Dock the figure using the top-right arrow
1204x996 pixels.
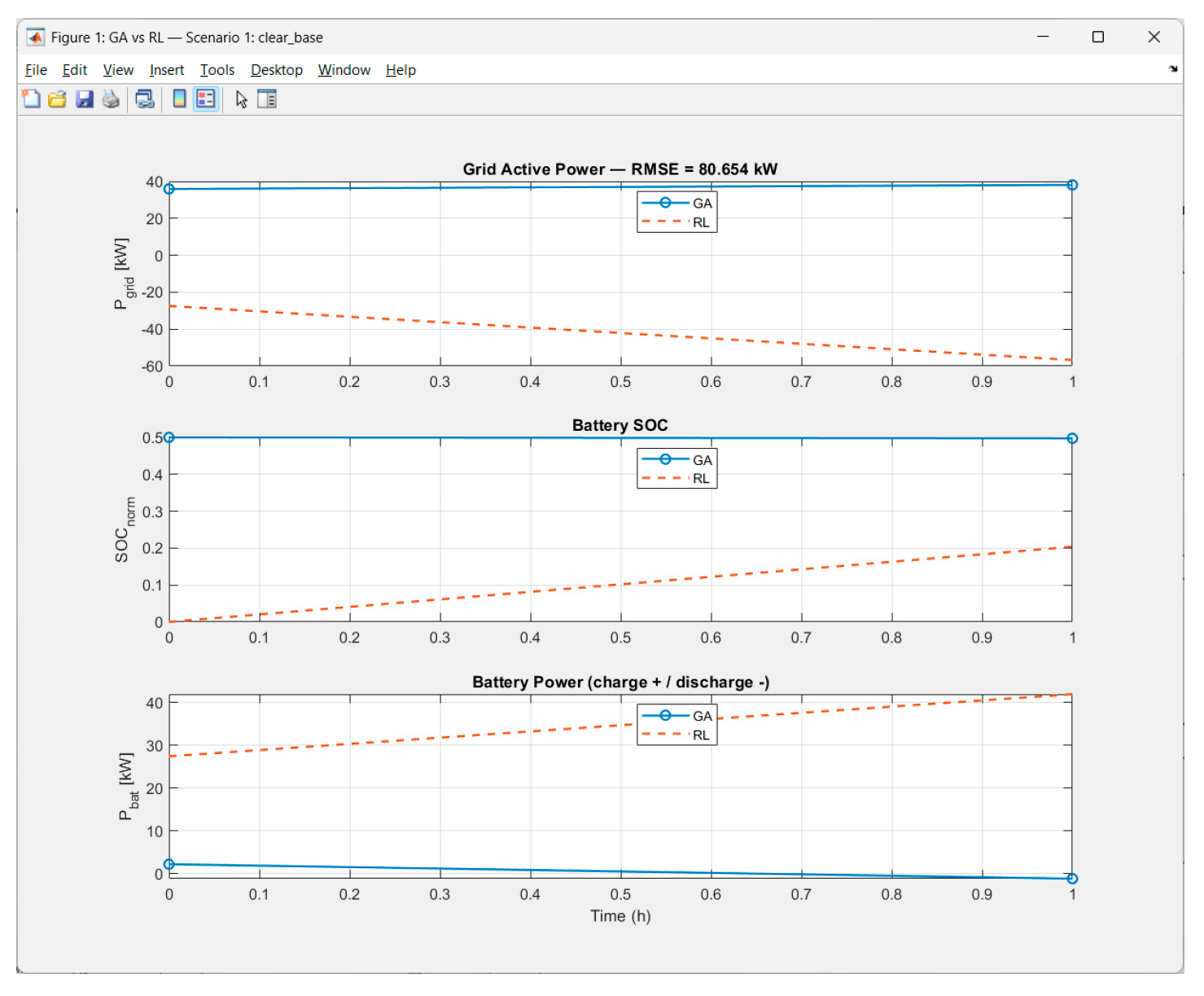coord(1173,69)
